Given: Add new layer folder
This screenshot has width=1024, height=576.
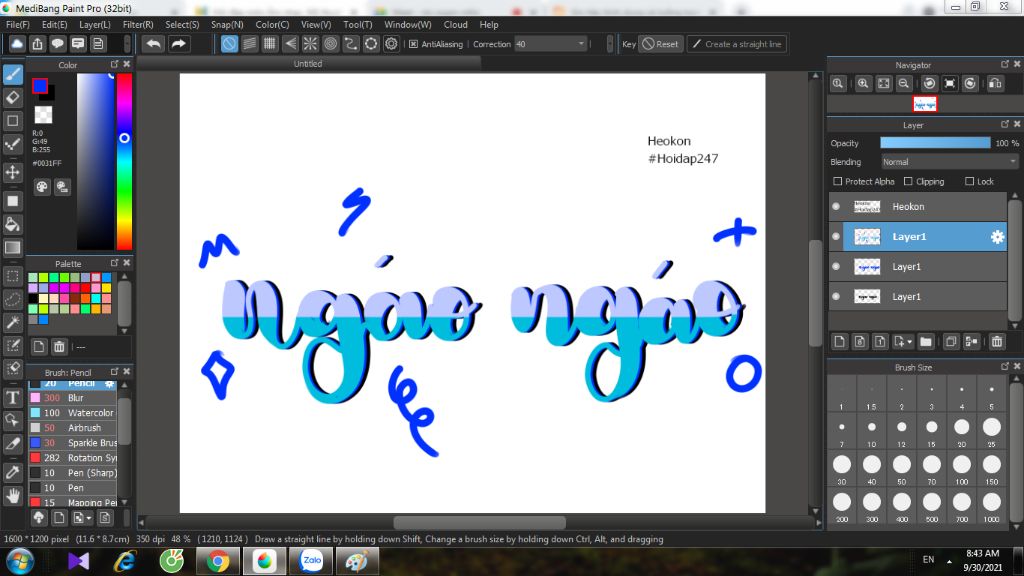Looking at the screenshot, I should pos(925,342).
